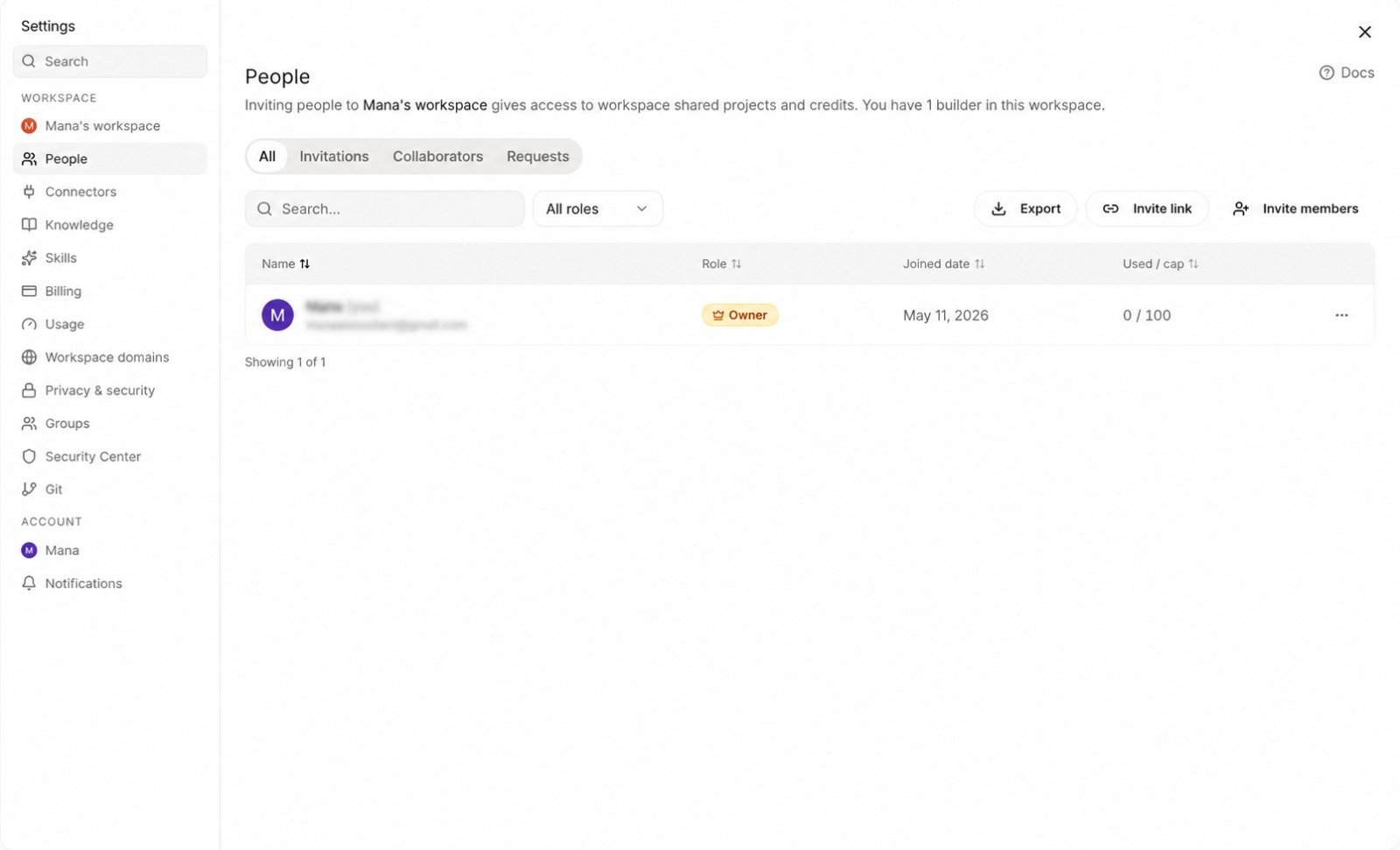Click the purple M avatar in the member row
The width and height of the screenshot is (1400, 850).
[x=277, y=315]
